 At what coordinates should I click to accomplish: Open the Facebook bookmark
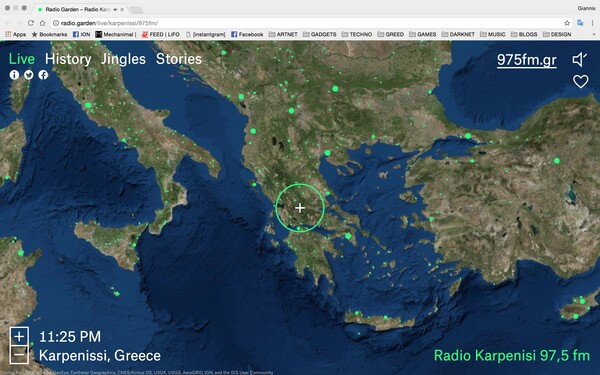(247, 34)
